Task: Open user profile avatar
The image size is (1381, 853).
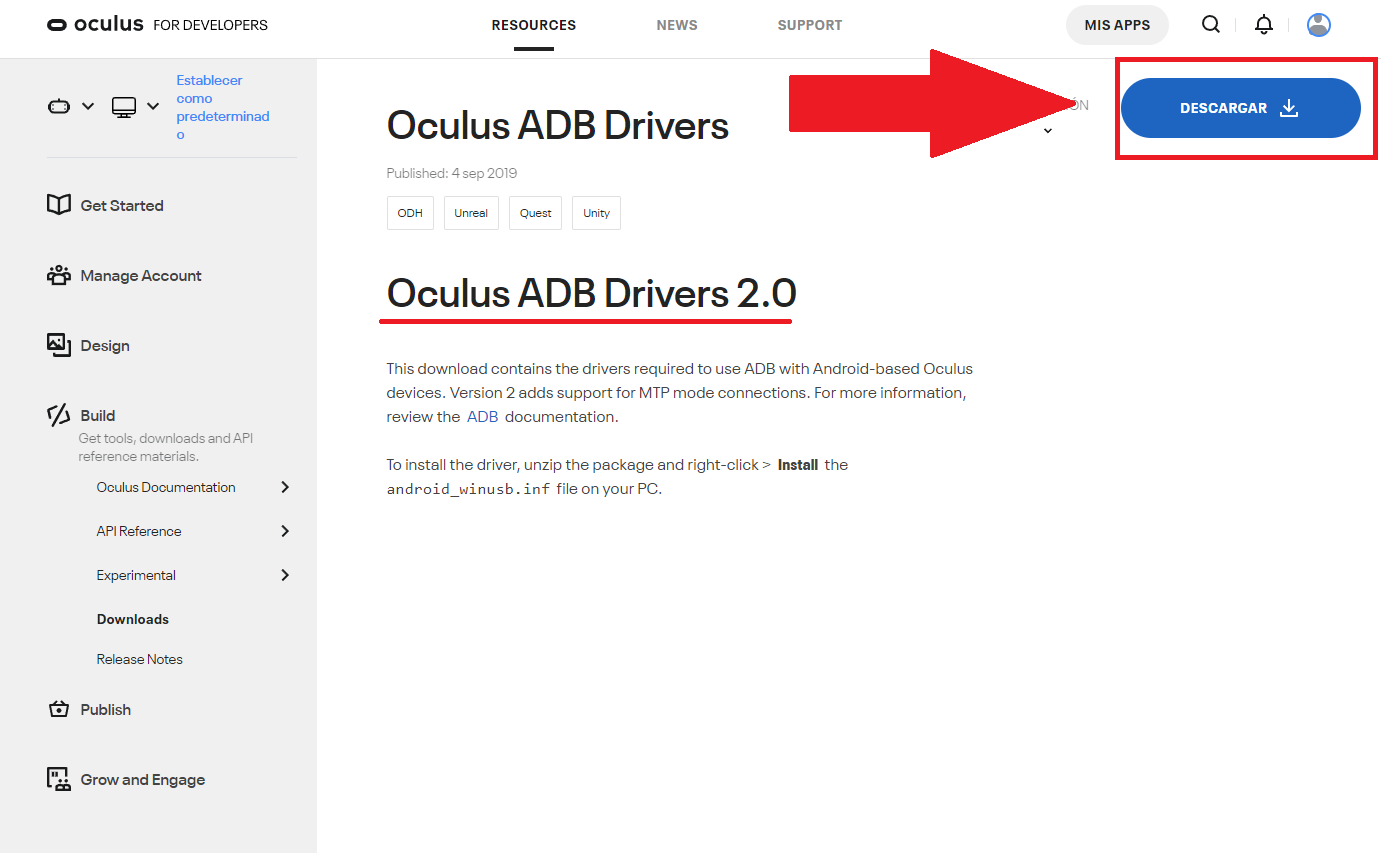Action: click(1319, 25)
